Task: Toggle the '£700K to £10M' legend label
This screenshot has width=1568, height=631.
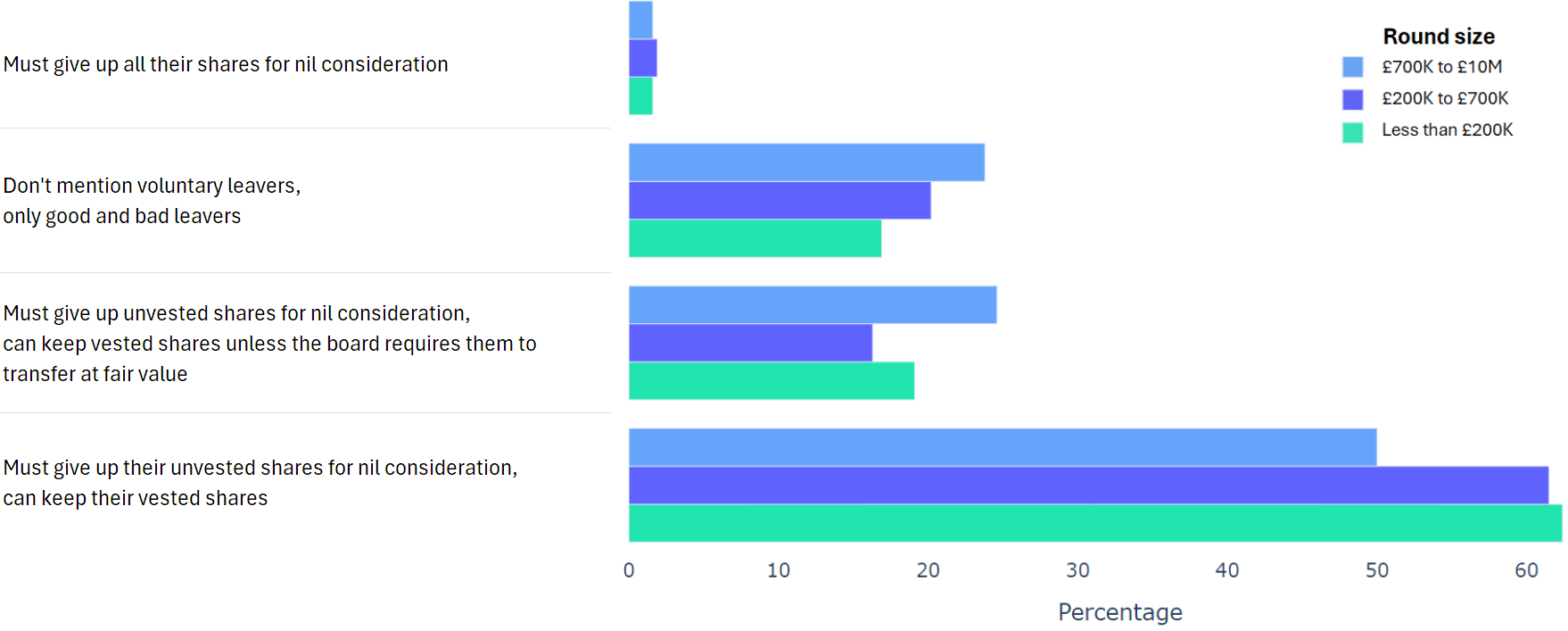Action: tap(1441, 67)
